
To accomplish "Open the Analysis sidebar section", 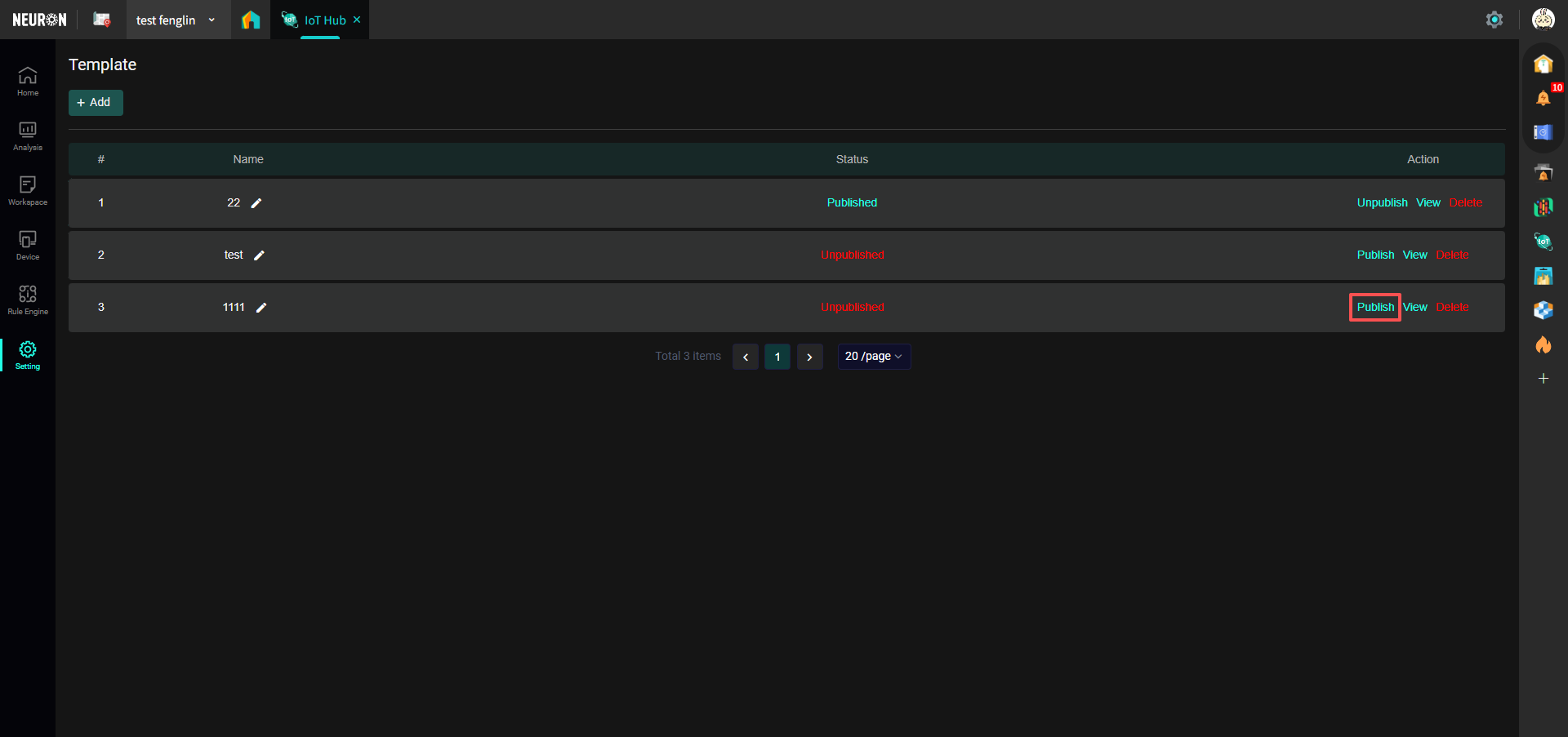I will 28,135.
